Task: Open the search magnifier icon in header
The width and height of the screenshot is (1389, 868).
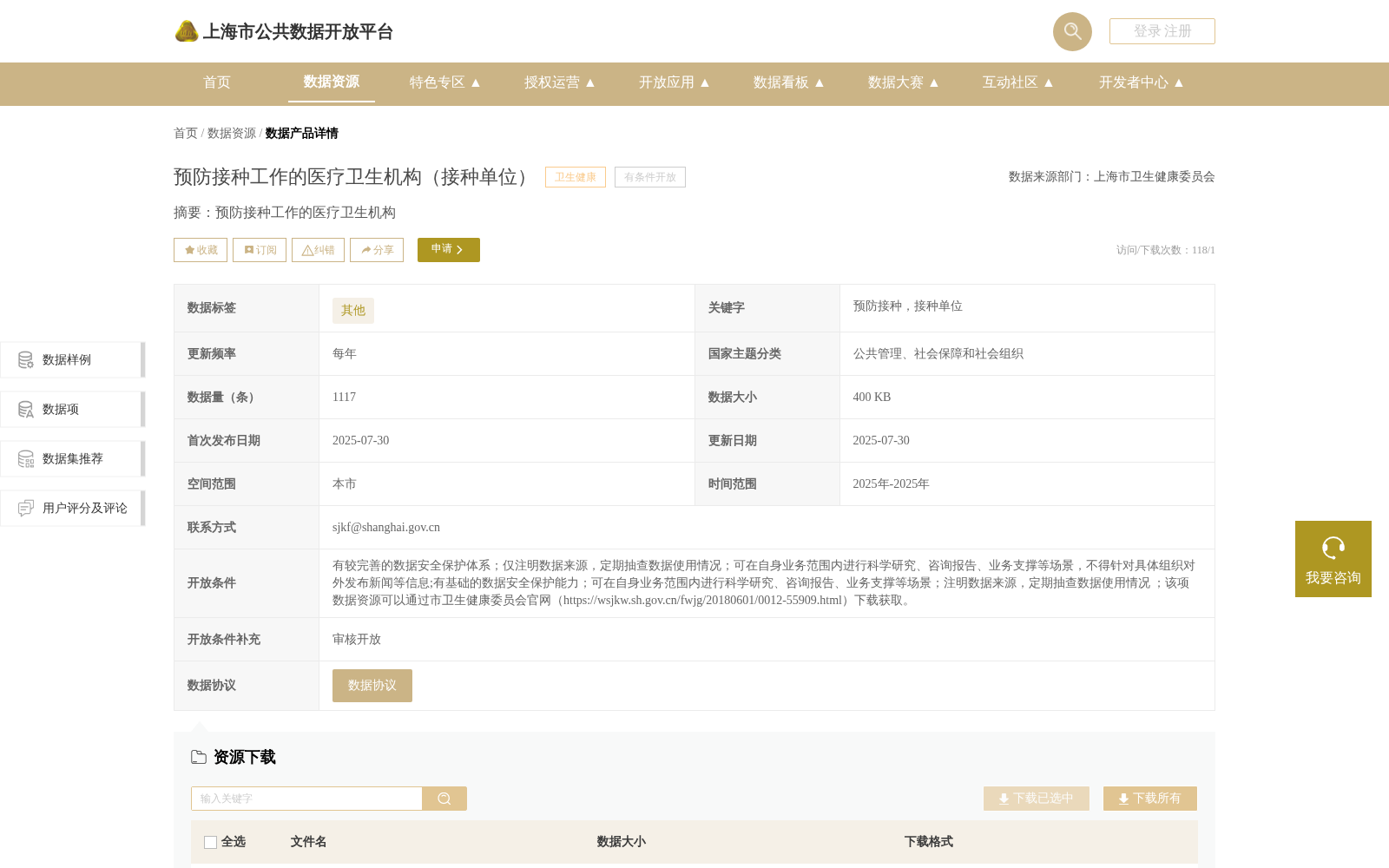Action: [1072, 31]
